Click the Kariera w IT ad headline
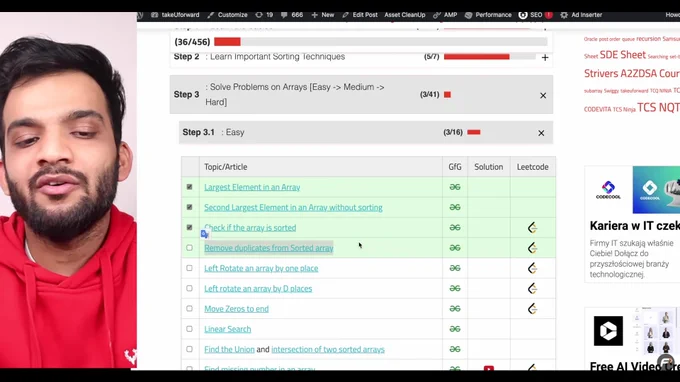This screenshot has height=382, width=680. coord(634,225)
